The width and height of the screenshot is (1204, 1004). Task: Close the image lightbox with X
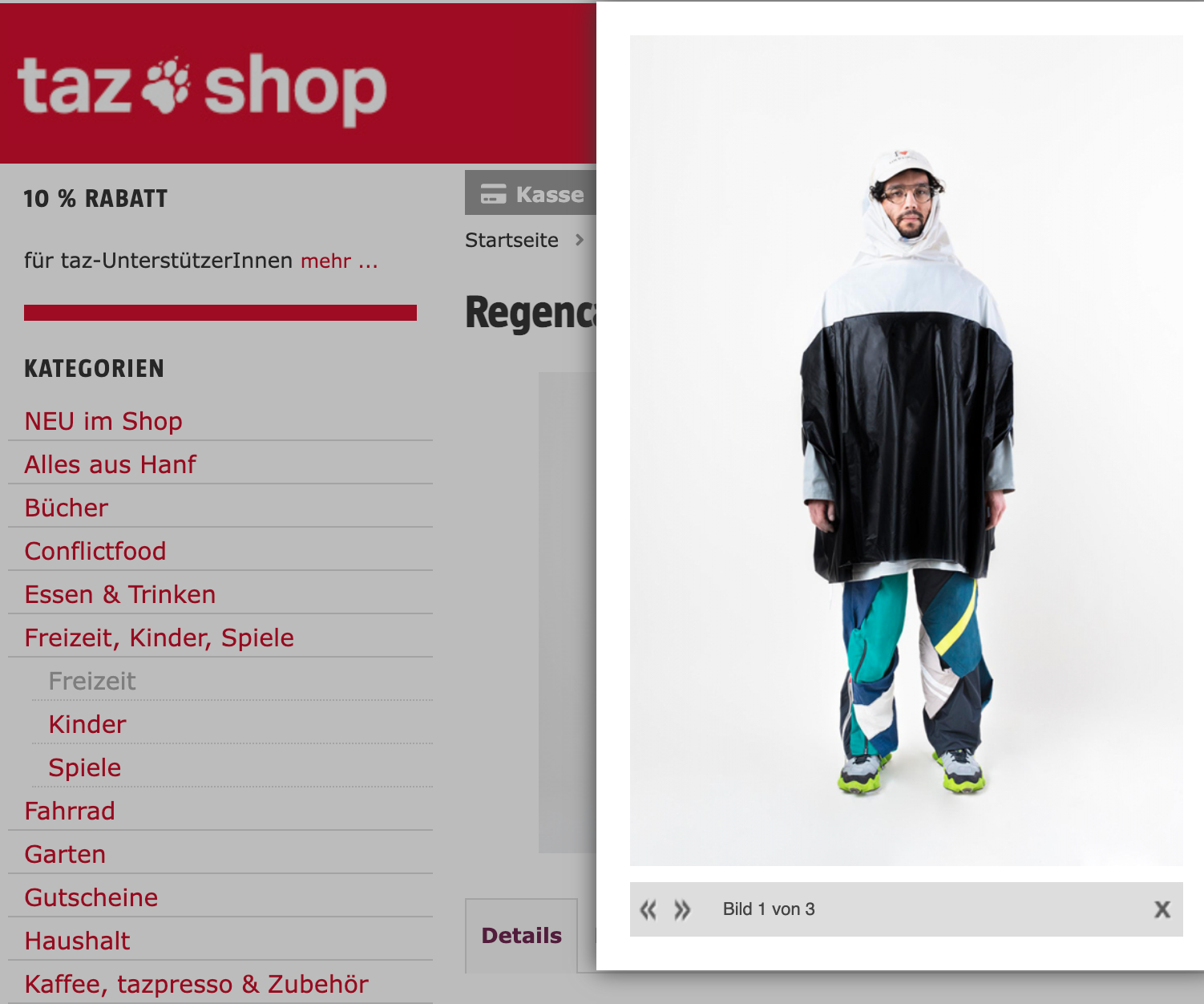point(1162,909)
